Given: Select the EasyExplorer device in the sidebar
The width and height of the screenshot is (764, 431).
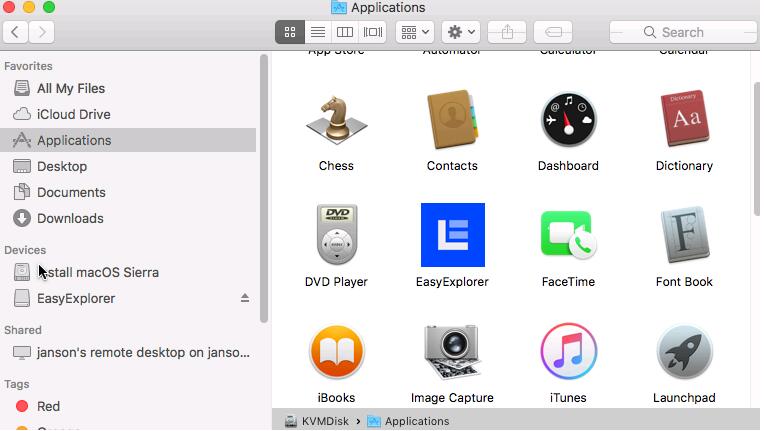Looking at the screenshot, I should 128,298.
